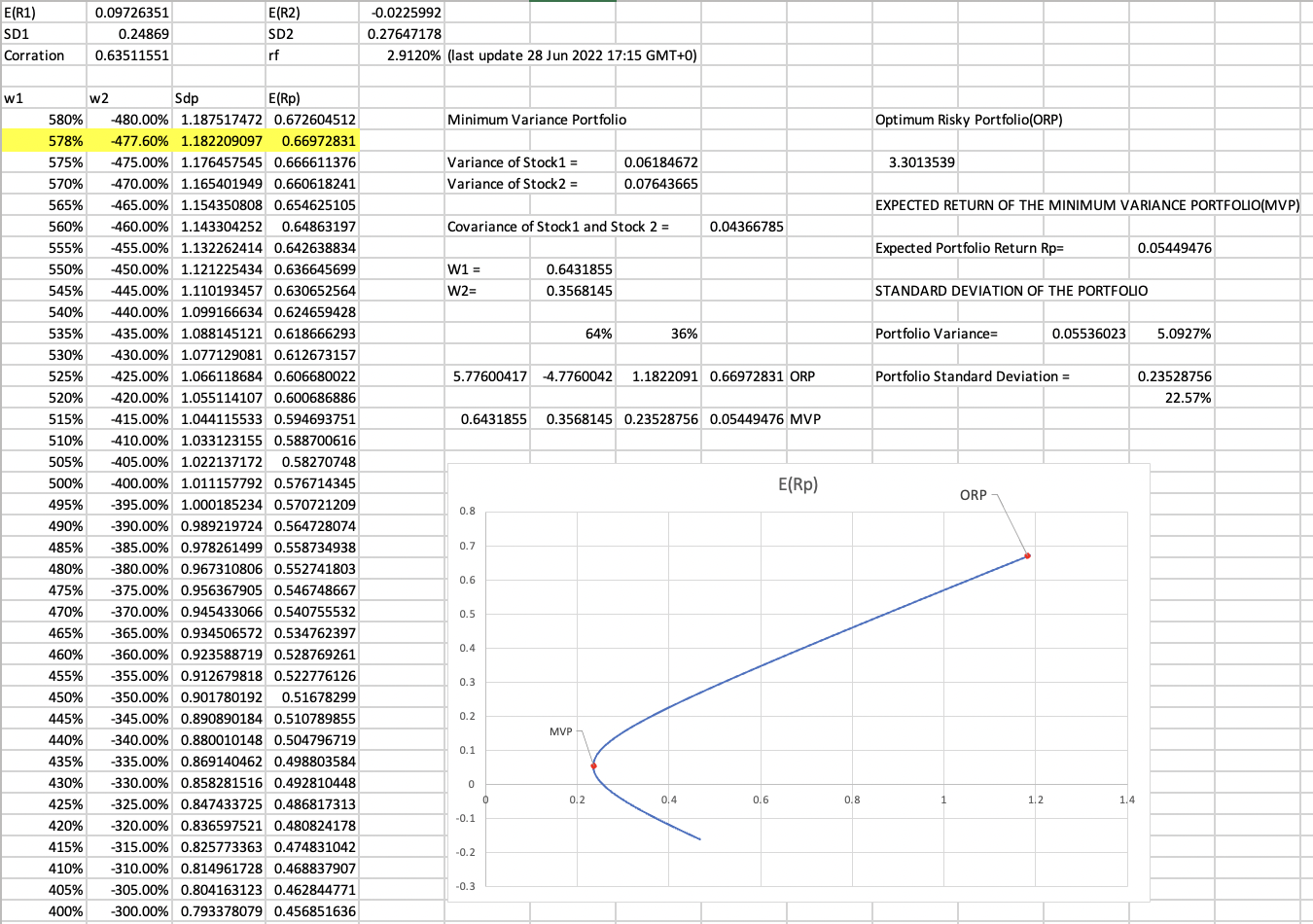
Task: Click the 36% weight cell
Action: pos(658,334)
